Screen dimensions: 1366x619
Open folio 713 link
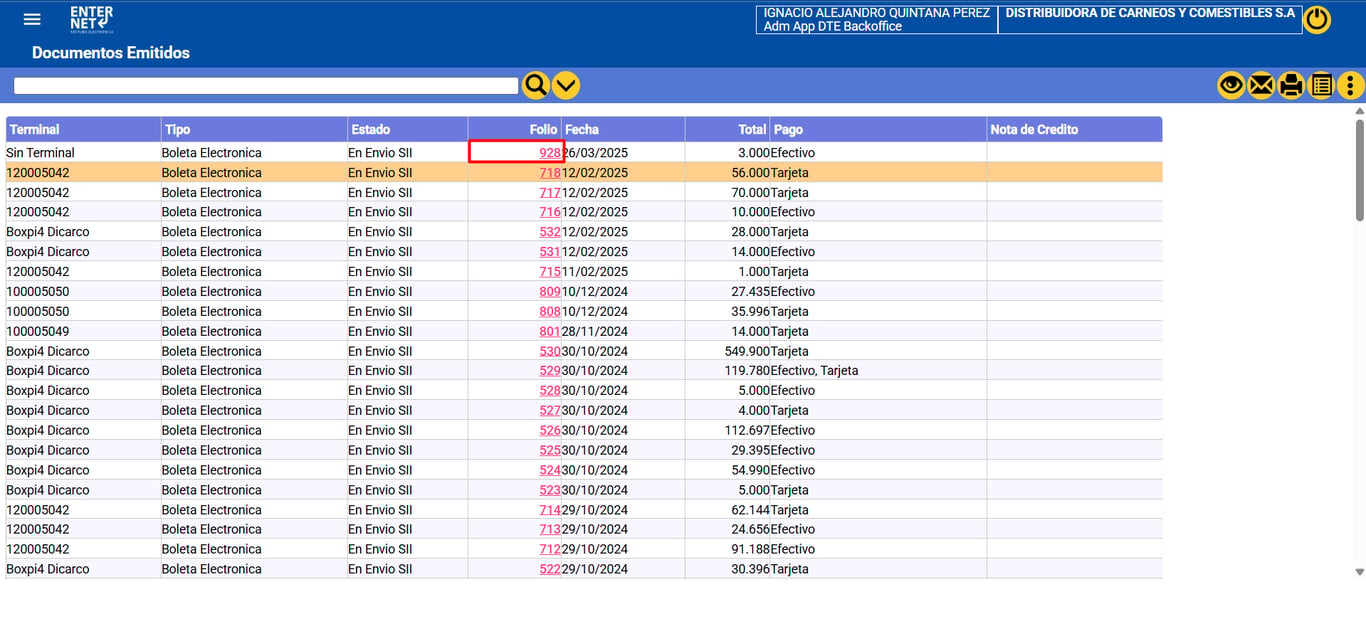(x=550, y=530)
